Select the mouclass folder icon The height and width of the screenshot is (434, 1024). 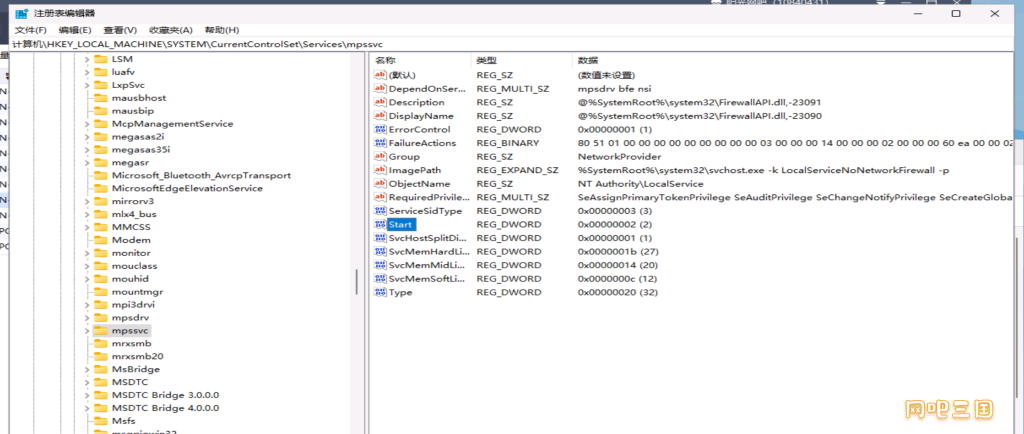[x=100, y=266]
